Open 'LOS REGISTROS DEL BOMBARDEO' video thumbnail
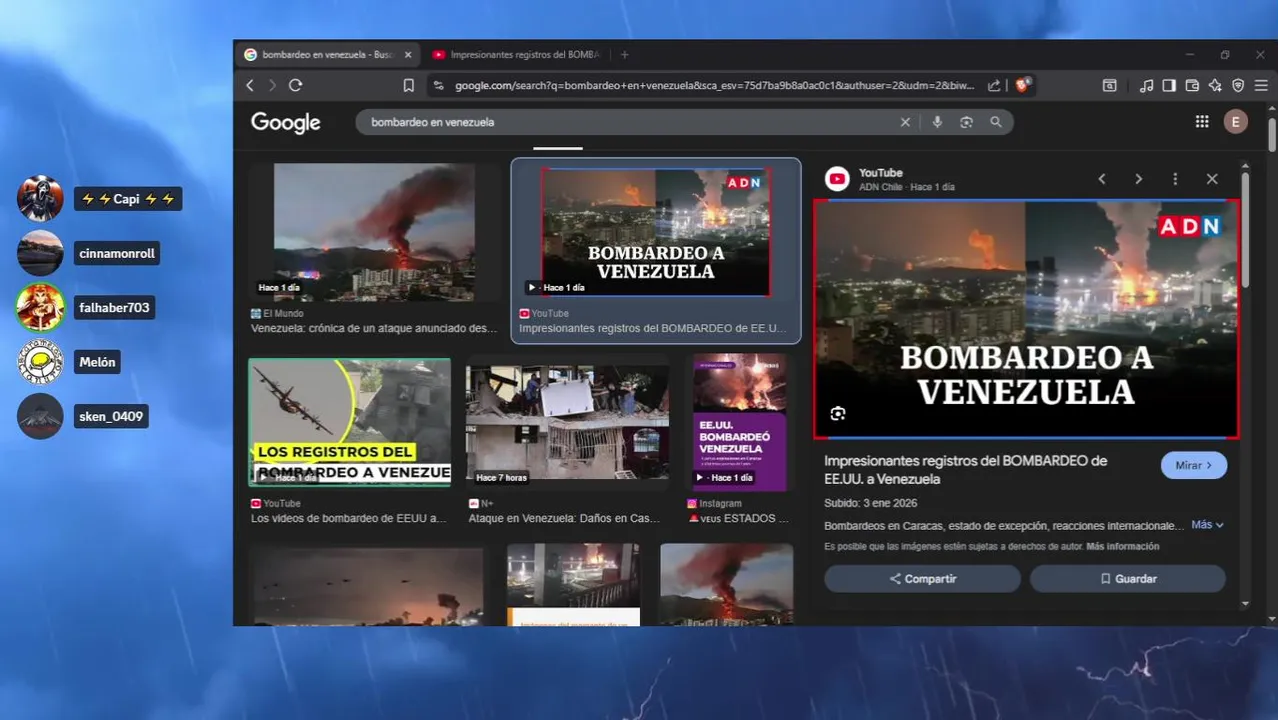 [349, 423]
